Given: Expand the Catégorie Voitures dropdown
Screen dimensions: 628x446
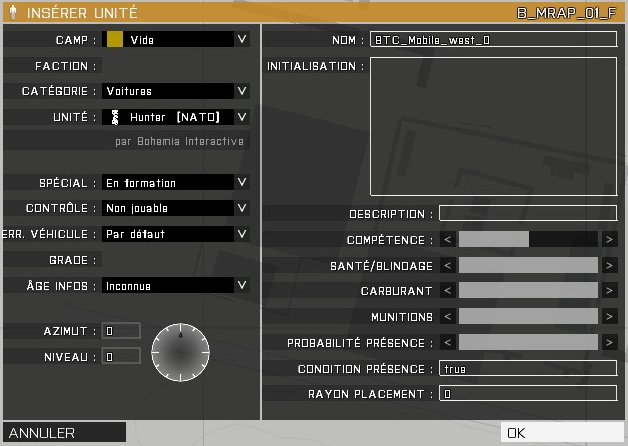Looking at the screenshot, I should (x=241, y=91).
